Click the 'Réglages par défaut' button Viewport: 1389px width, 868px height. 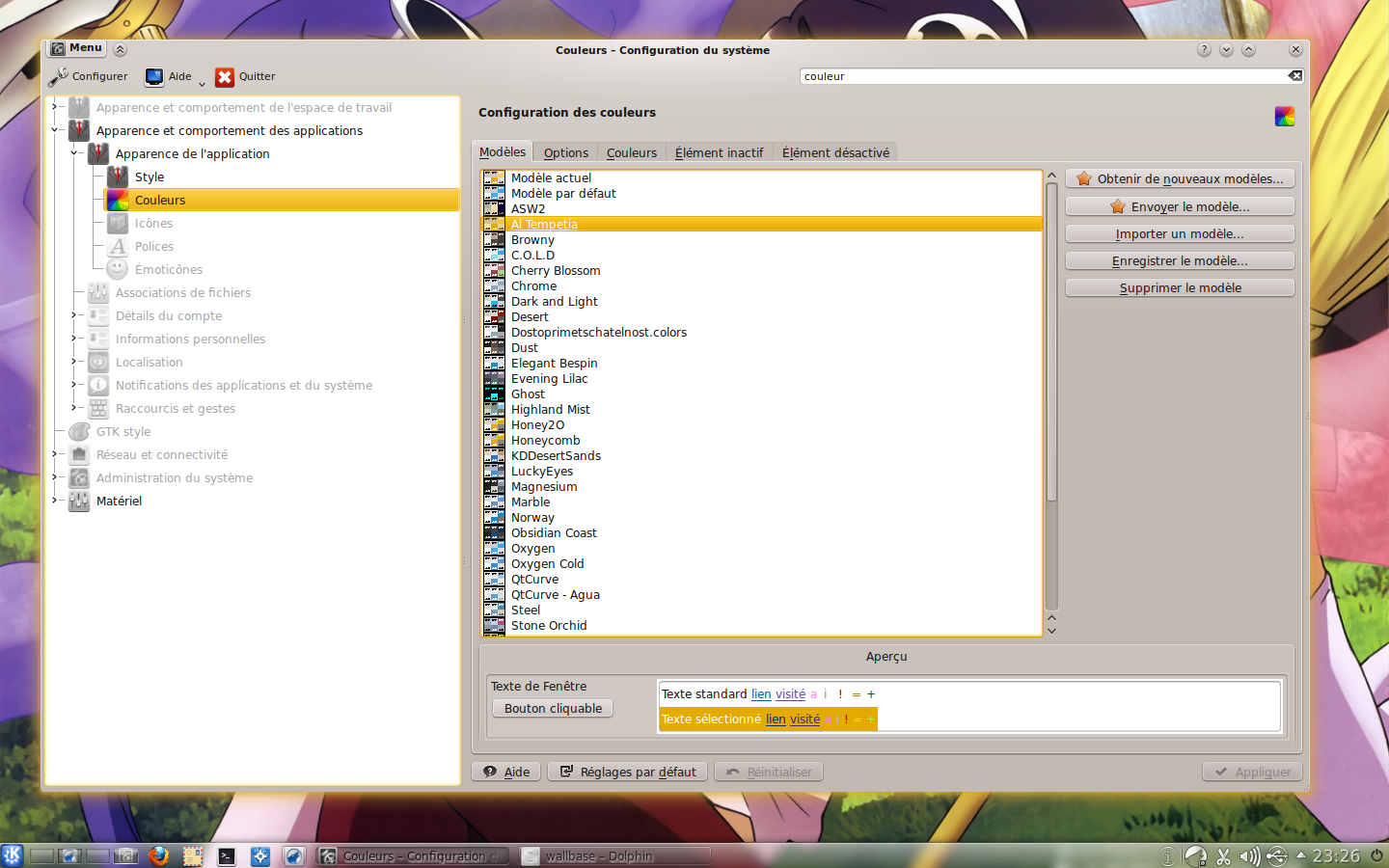[x=628, y=772]
